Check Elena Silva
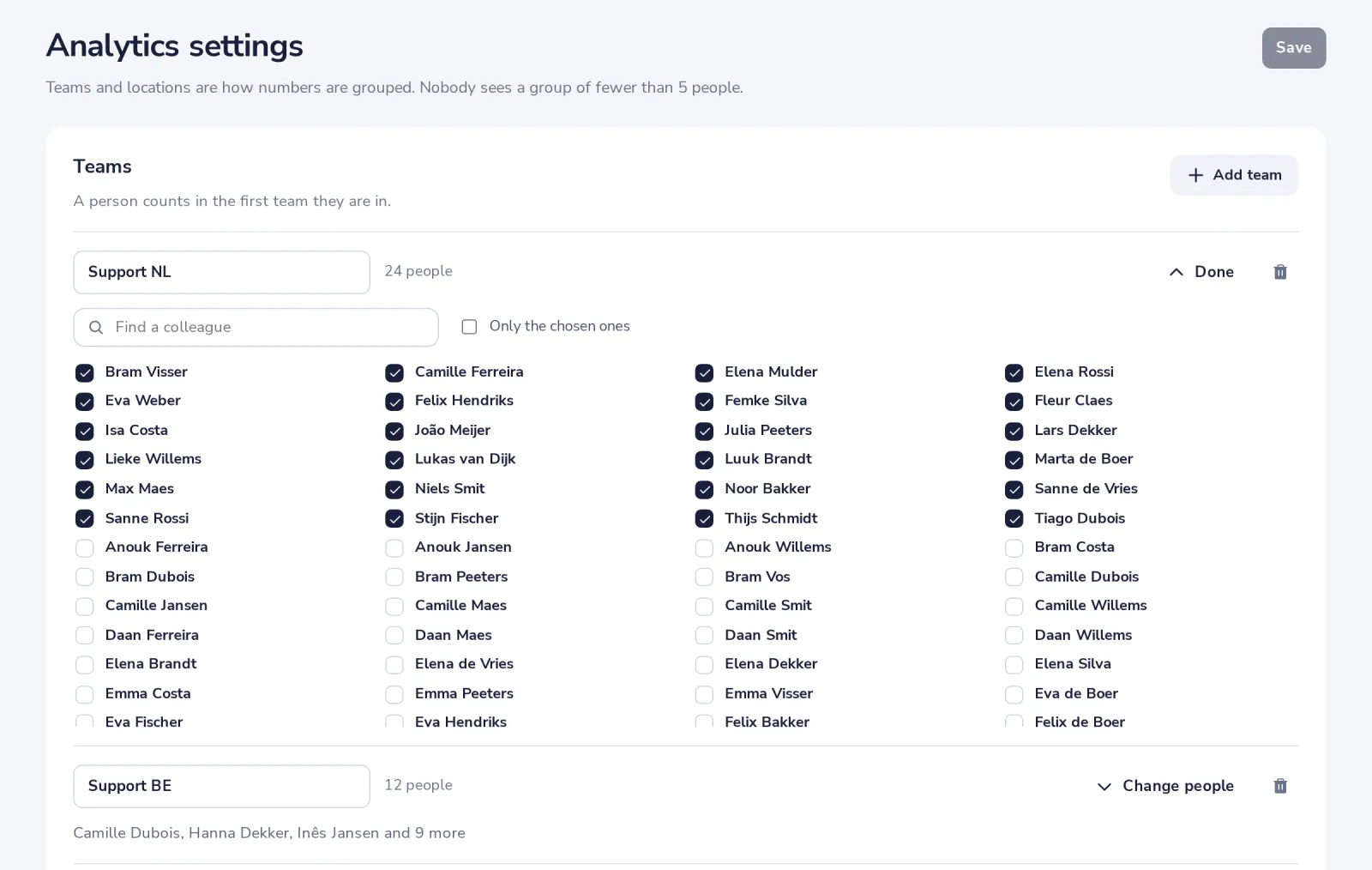Image resolution: width=1372 pixels, height=870 pixels. [1014, 665]
